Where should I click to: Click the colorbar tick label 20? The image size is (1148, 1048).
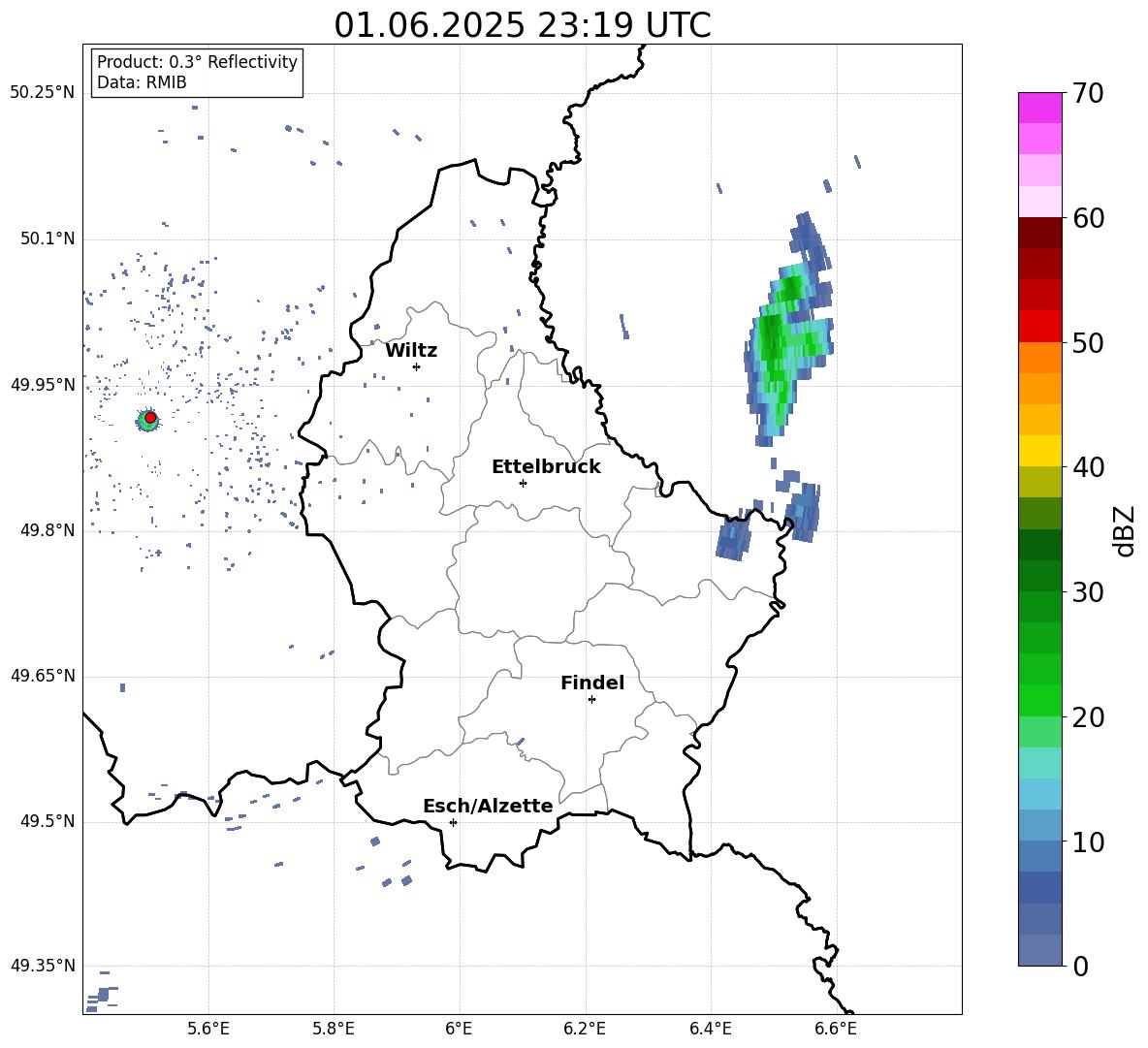(x=1088, y=717)
